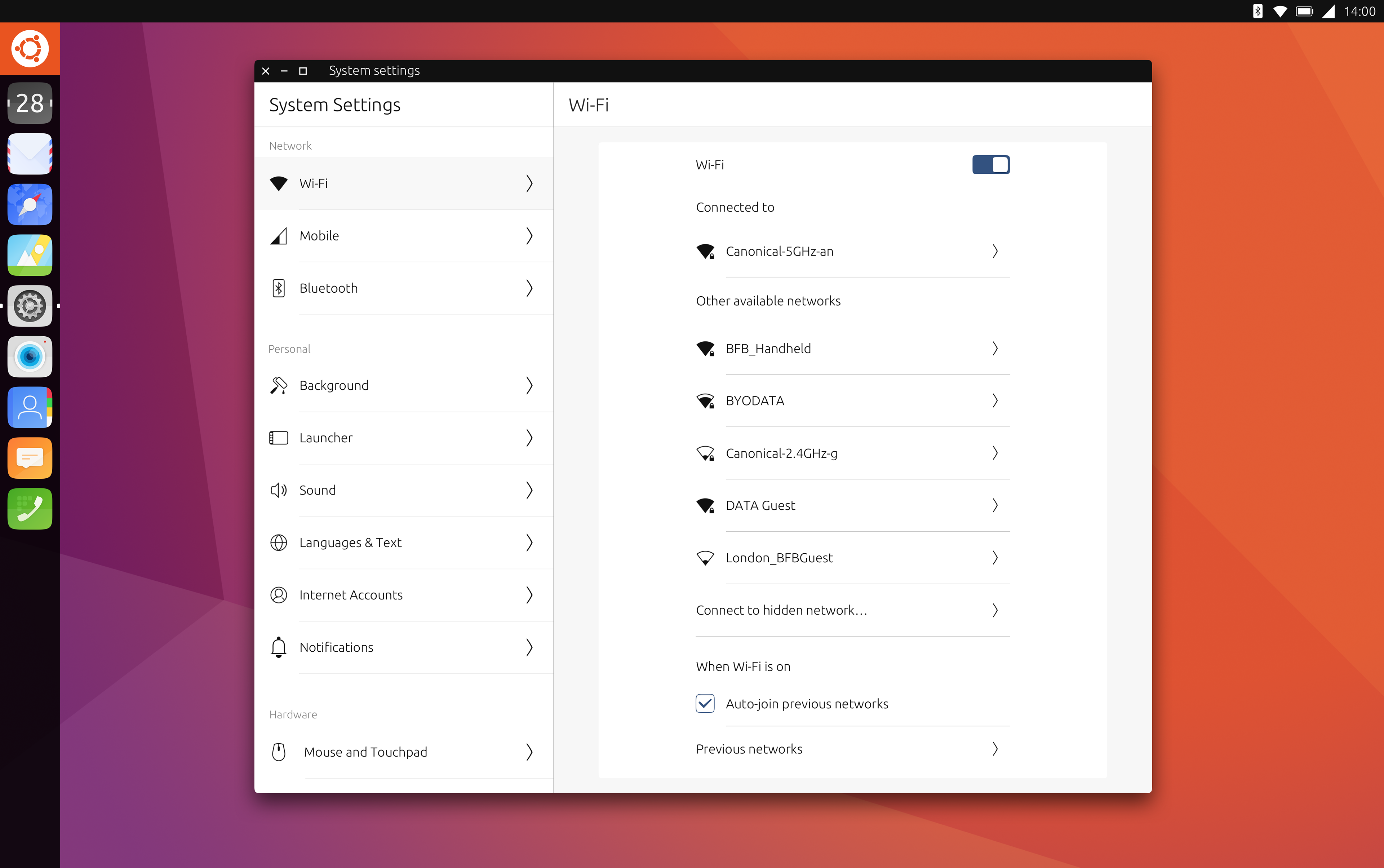
Task: Click the London_BFBGuest network name
Action: tap(779, 558)
